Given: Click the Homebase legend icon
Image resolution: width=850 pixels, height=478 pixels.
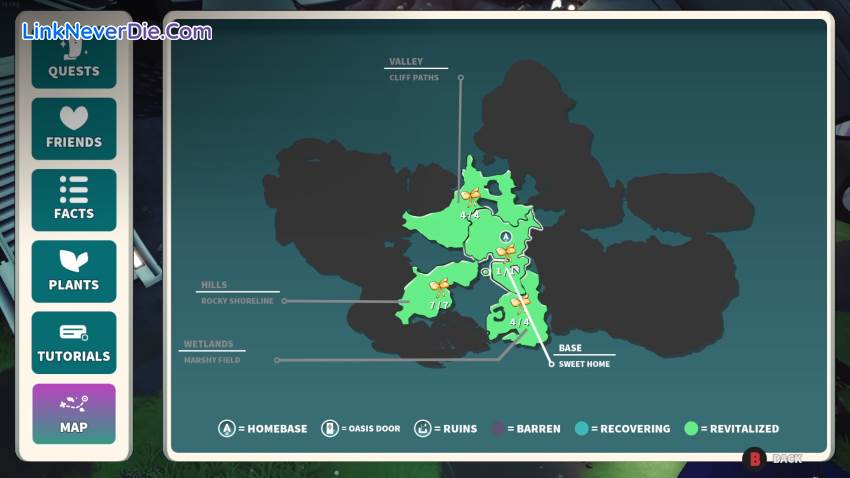Looking at the screenshot, I should 227,429.
